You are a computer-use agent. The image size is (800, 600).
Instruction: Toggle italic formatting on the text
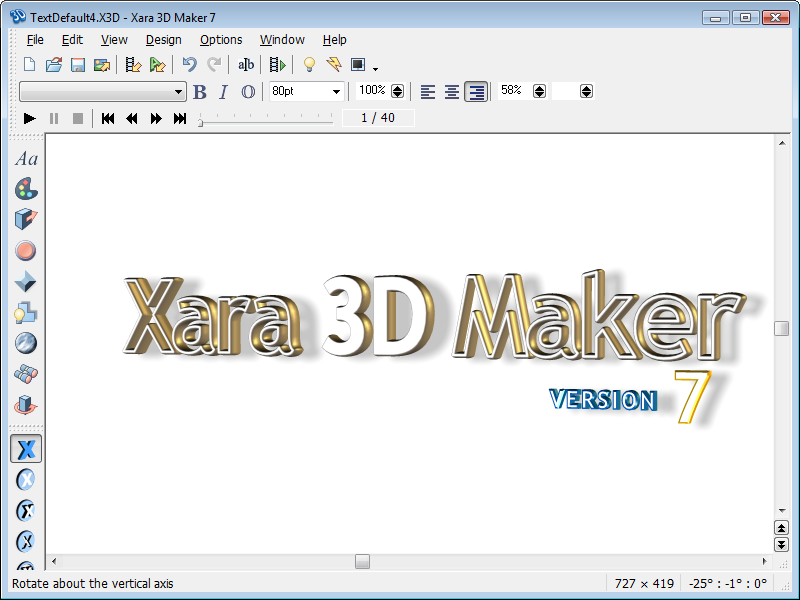222,91
